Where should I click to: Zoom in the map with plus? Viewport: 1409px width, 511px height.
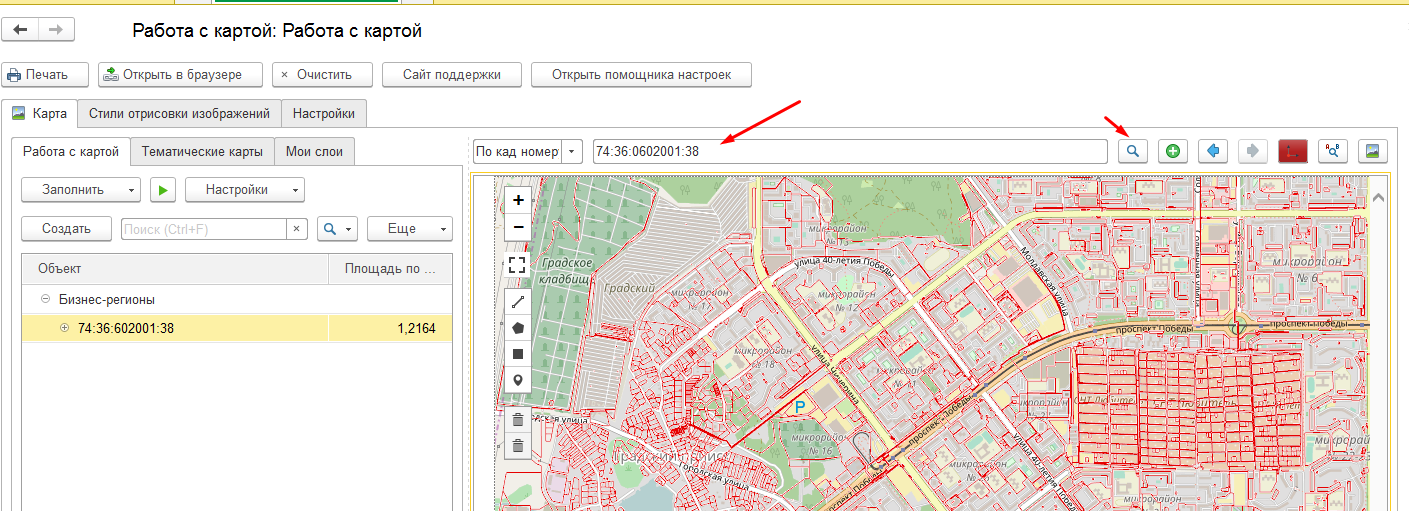pos(518,200)
